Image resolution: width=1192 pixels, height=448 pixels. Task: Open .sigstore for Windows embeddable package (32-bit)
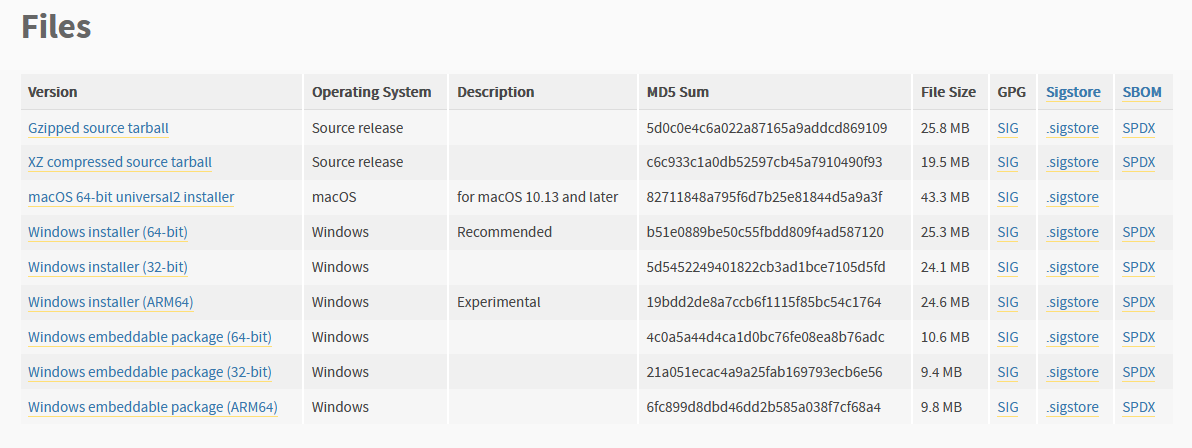pos(1072,372)
